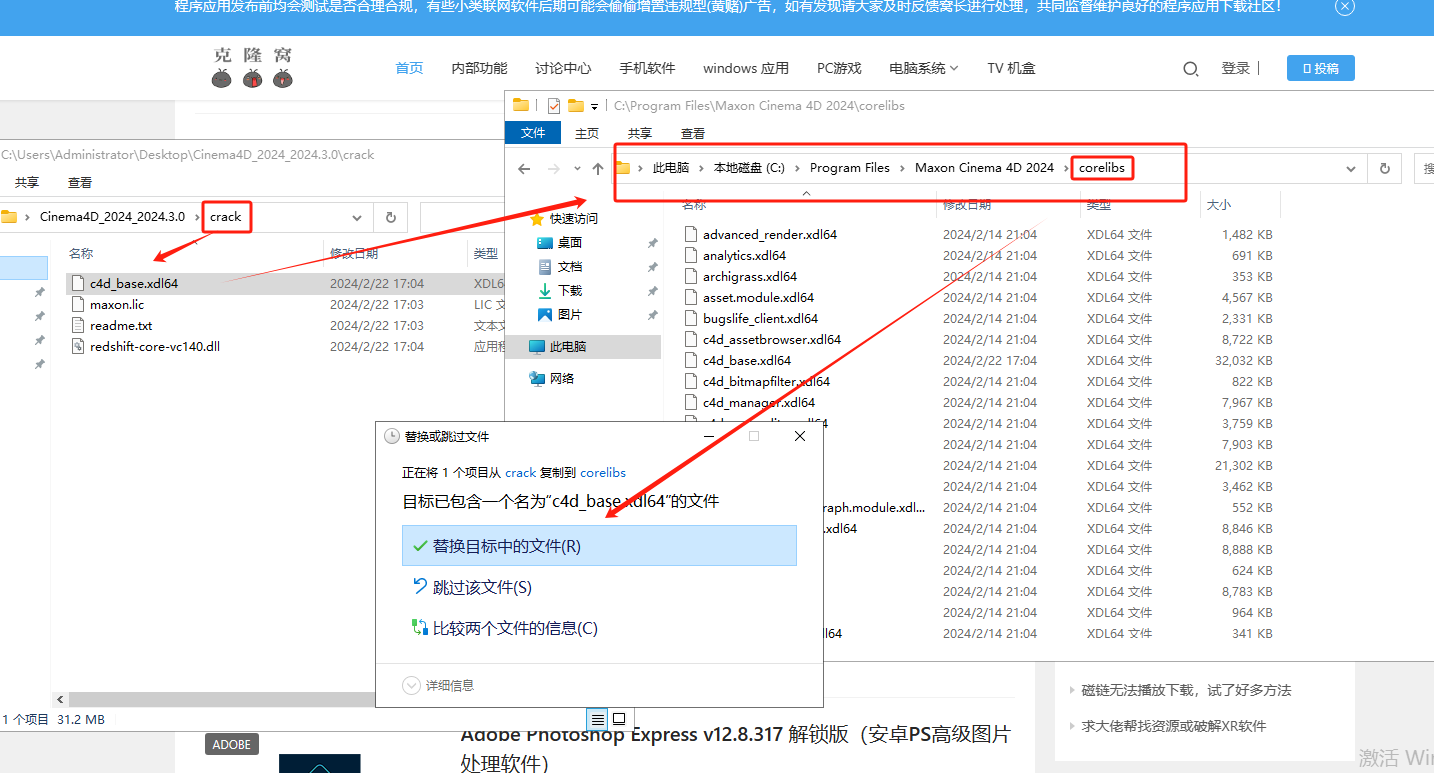This screenshot has height=773, width=1434.
Task: Expand address history chevron in crack window
Action: (357, 217)
